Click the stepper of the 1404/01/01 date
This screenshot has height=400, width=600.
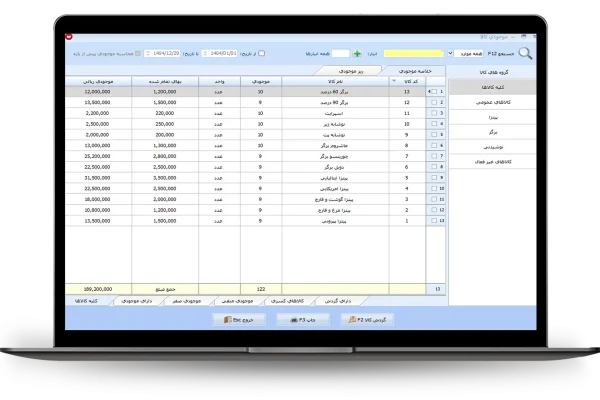point(205,53)
